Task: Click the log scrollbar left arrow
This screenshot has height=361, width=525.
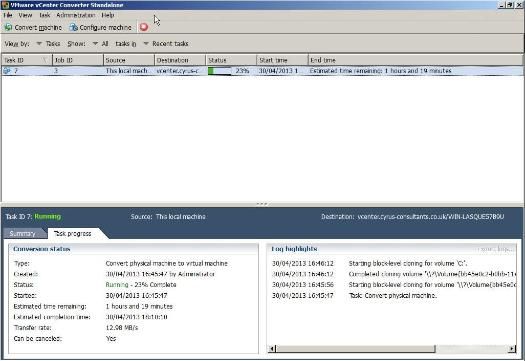Action: coord(272,349)
